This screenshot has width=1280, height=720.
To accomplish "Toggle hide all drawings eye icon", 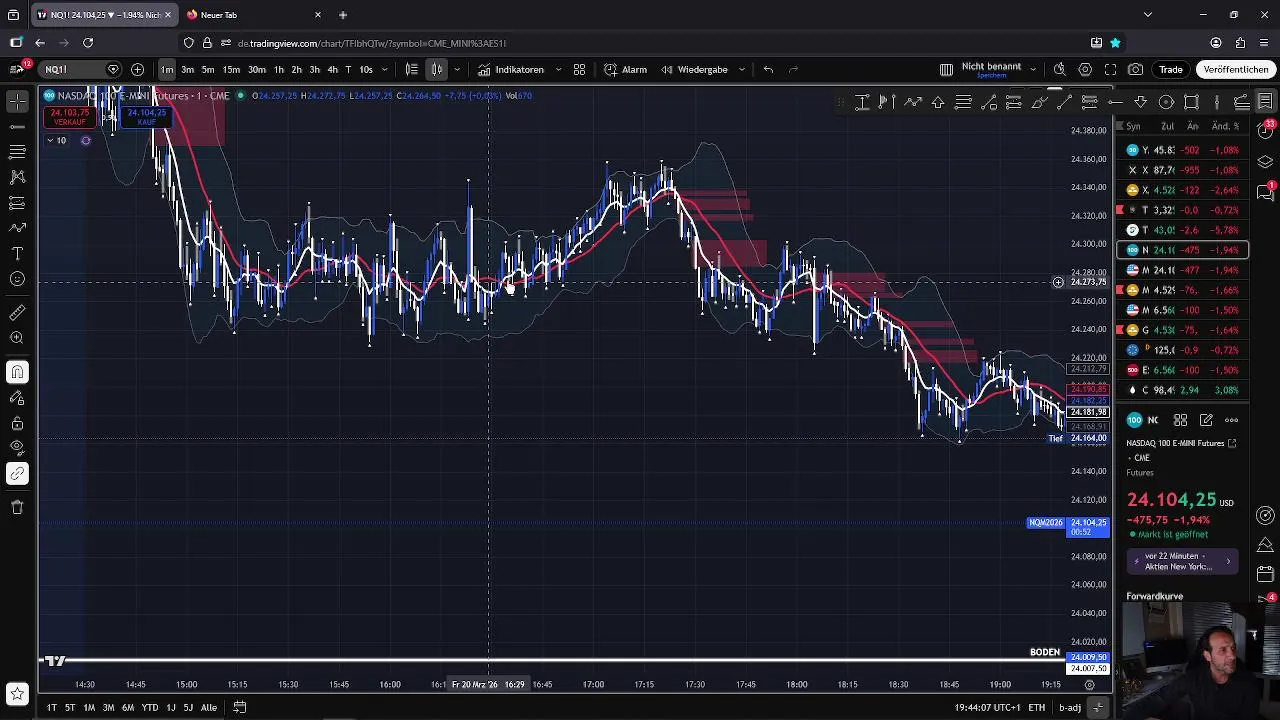I will (17, 447).
